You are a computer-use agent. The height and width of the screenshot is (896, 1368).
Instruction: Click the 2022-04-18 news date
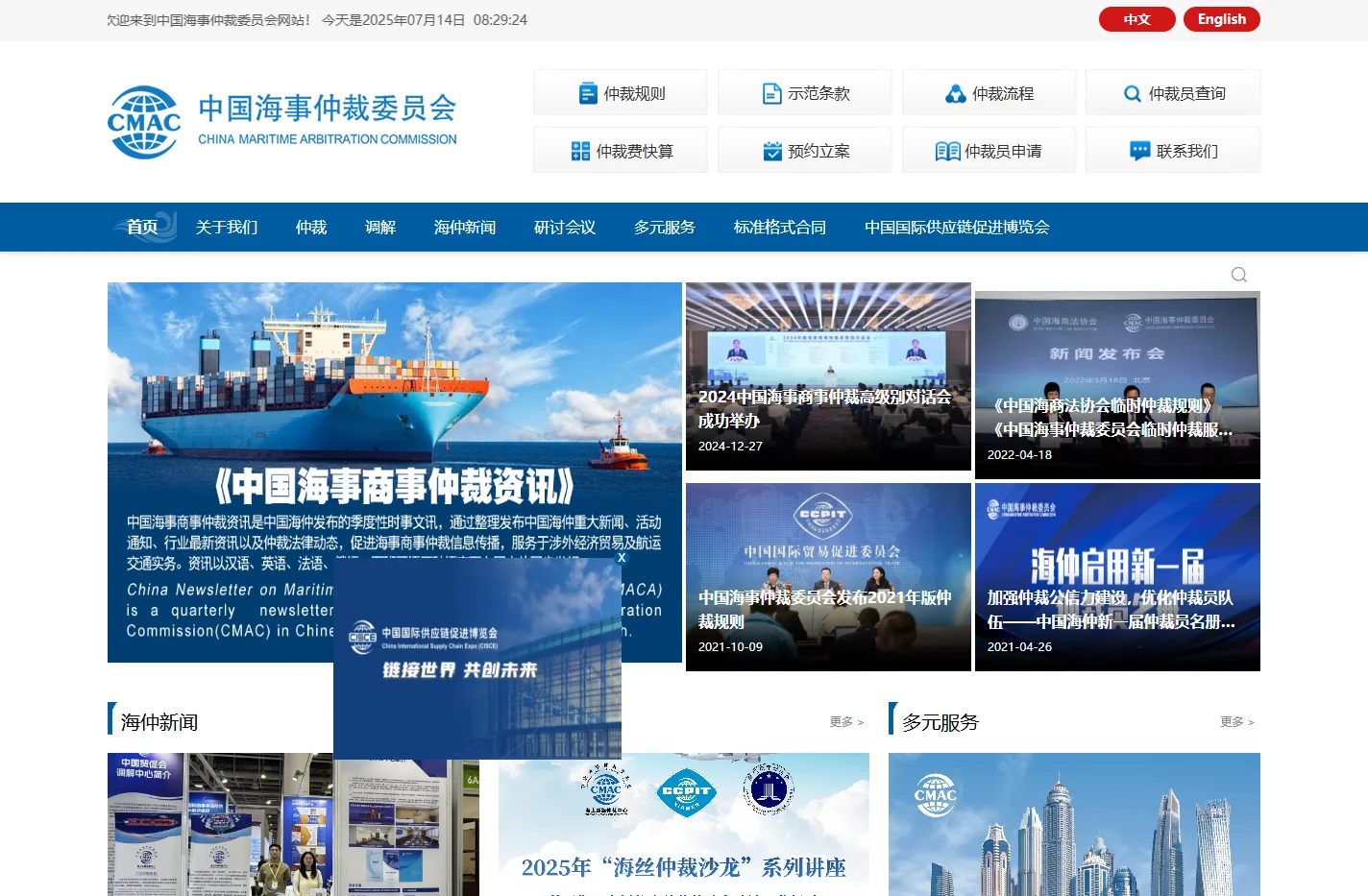1019,454
